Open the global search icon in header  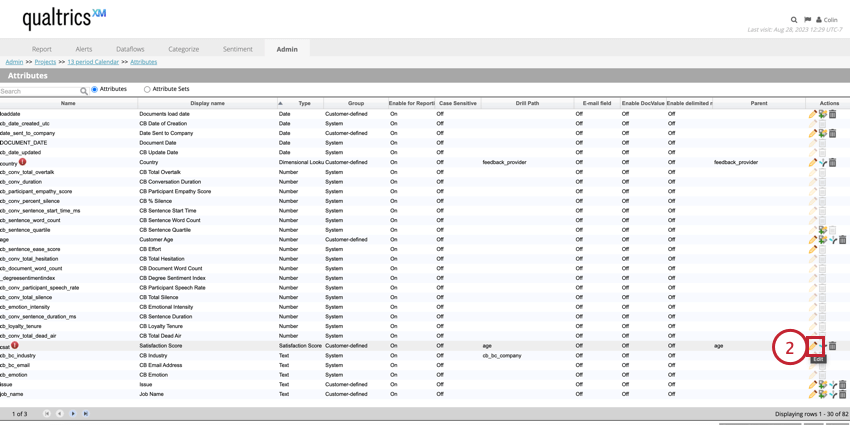pos(794,19)
